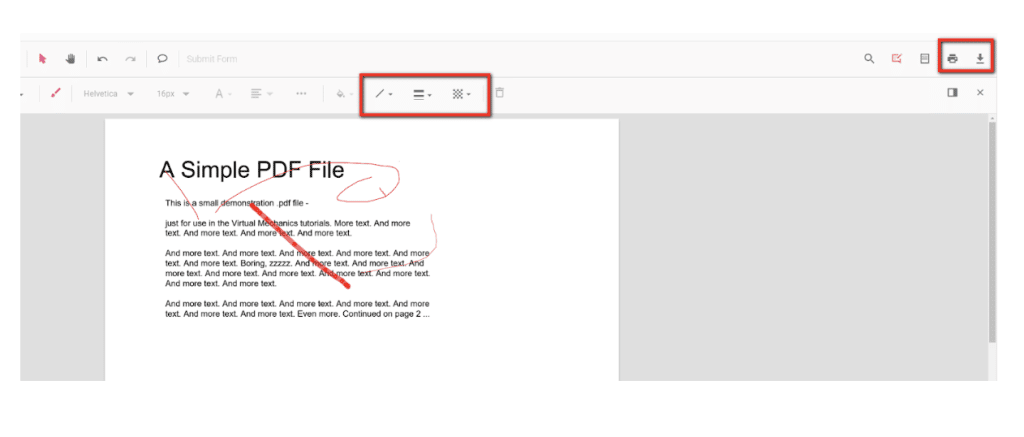Click the Submit Form button
Image resolution: width=1024 pixels, height=437 pixels.
tap(212, 59)
